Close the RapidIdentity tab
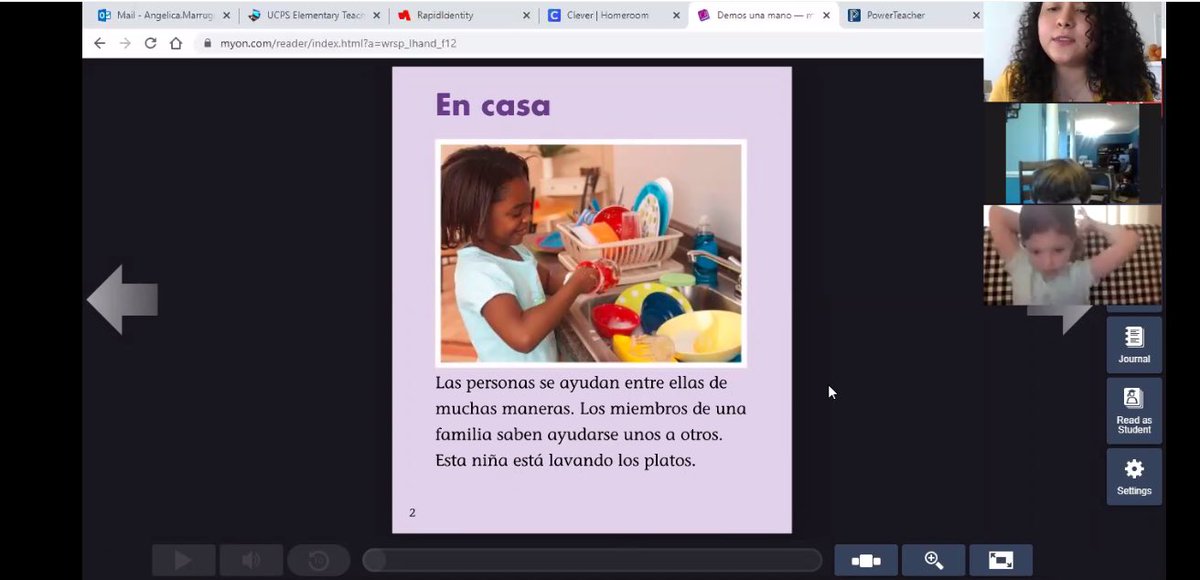The height and width of the screenshot is (580, 1200). point(526,16)
